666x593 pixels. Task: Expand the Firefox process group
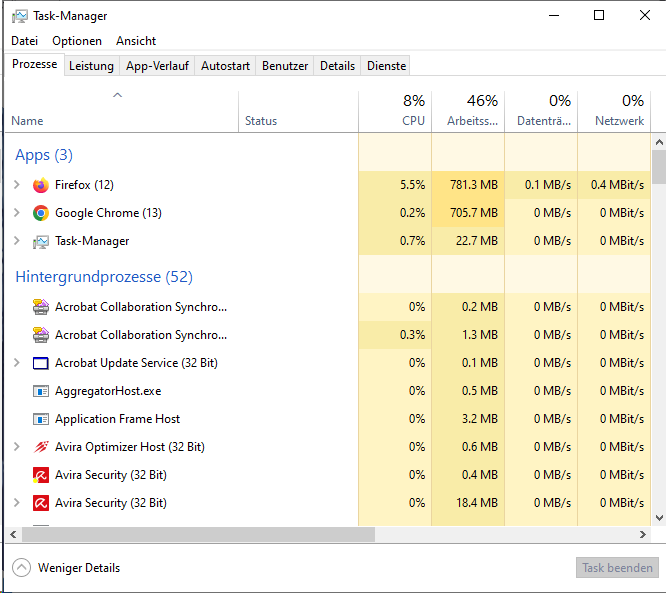tap(16, 185)
